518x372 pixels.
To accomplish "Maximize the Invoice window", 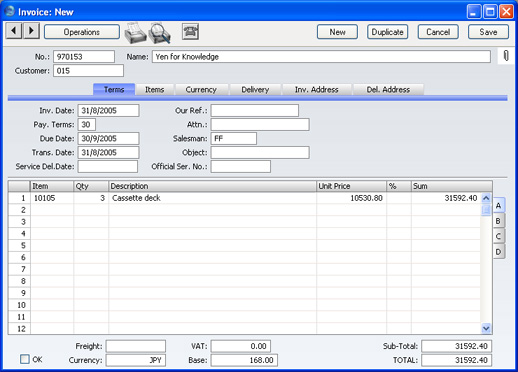I will (490, 12).
